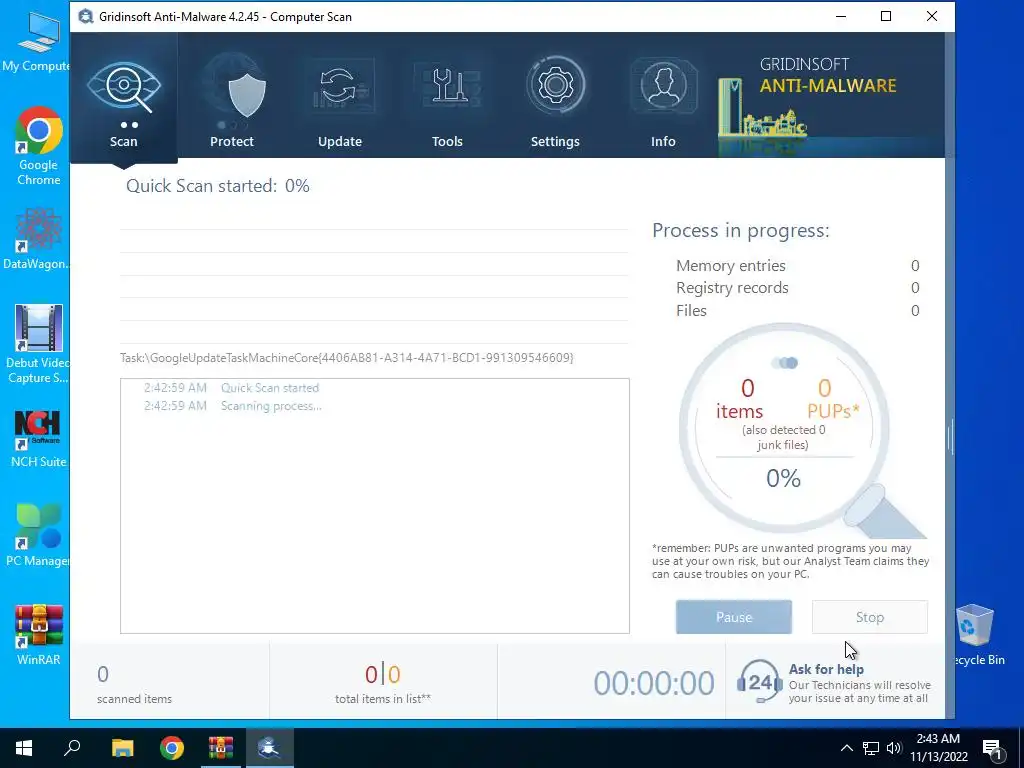This screenshot has height=768, width=1024.
Task: Click the 24 headset support icon
Action: coord(760,682)
